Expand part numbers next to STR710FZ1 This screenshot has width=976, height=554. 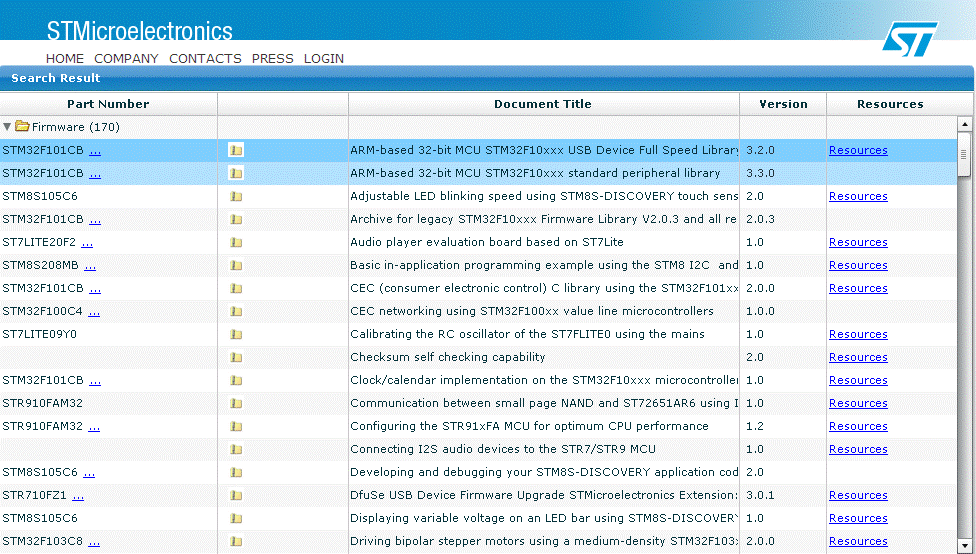(78, 496)
